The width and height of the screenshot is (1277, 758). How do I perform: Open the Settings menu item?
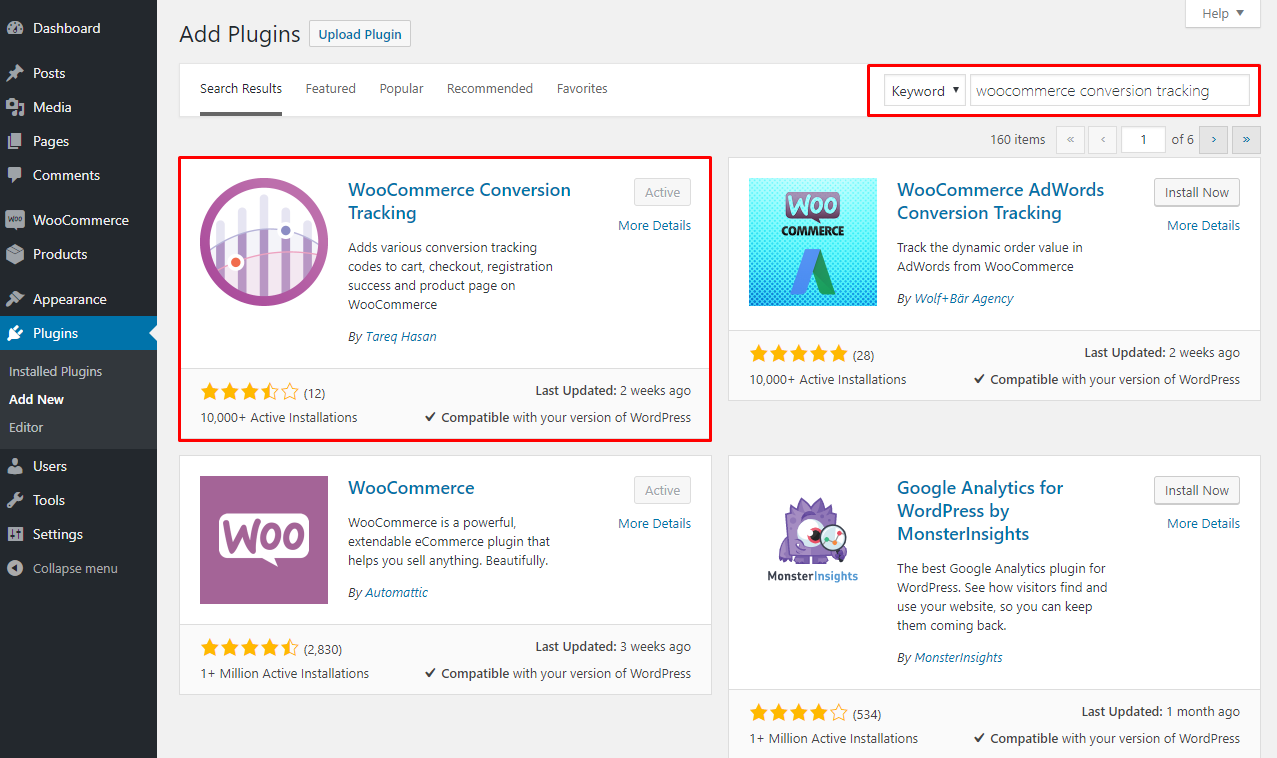click(x=78, y=534)
